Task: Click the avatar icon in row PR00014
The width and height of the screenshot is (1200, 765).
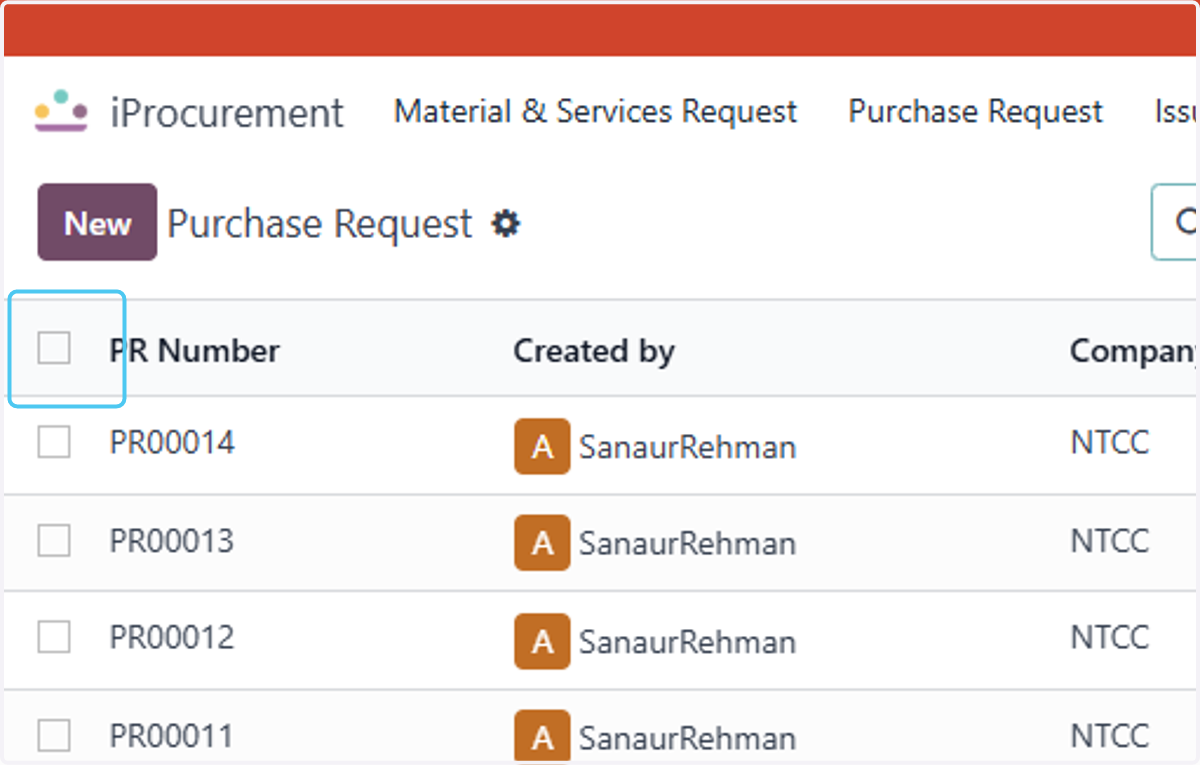Action: [542, 446]
